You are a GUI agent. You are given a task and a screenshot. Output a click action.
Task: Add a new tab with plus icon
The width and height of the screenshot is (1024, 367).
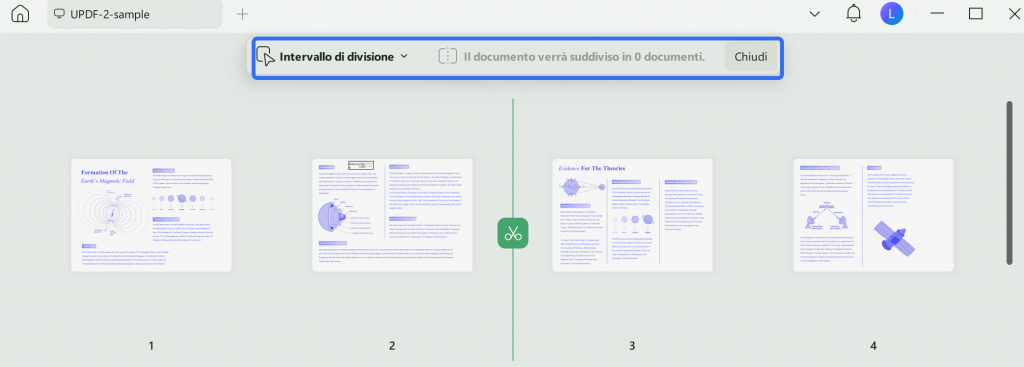pos(242,14)
